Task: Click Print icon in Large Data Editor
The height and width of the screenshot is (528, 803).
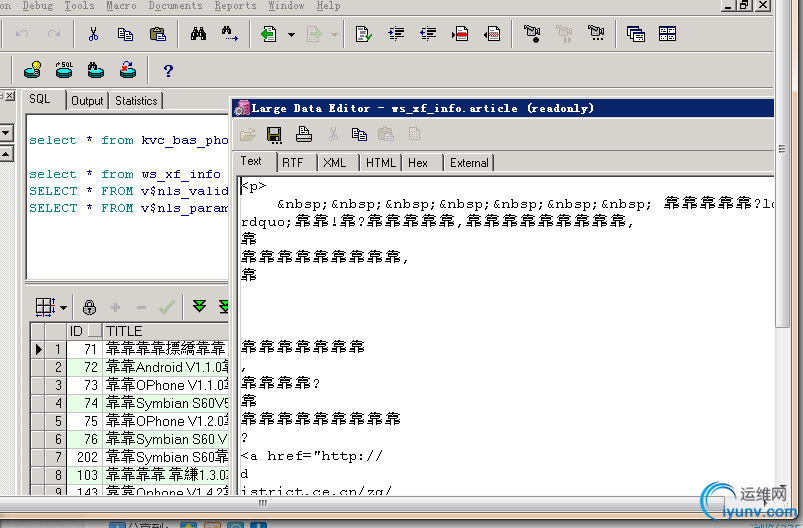Action: coord(304,135)
